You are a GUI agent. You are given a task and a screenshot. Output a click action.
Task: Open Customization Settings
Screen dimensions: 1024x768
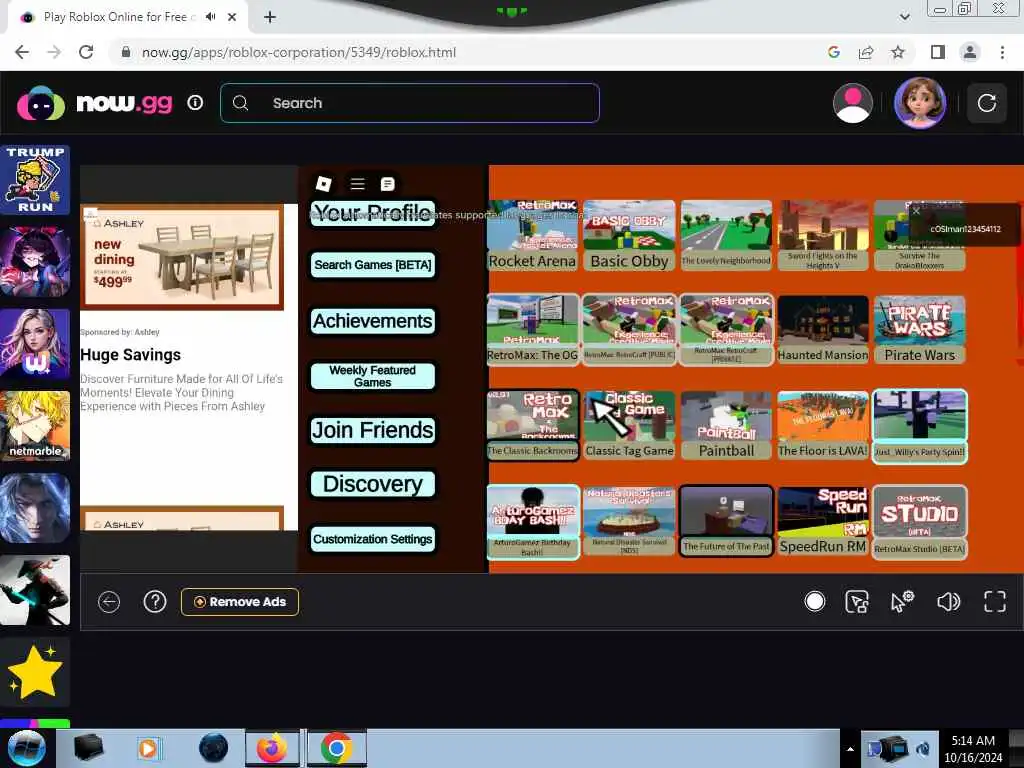click(372, 539)
